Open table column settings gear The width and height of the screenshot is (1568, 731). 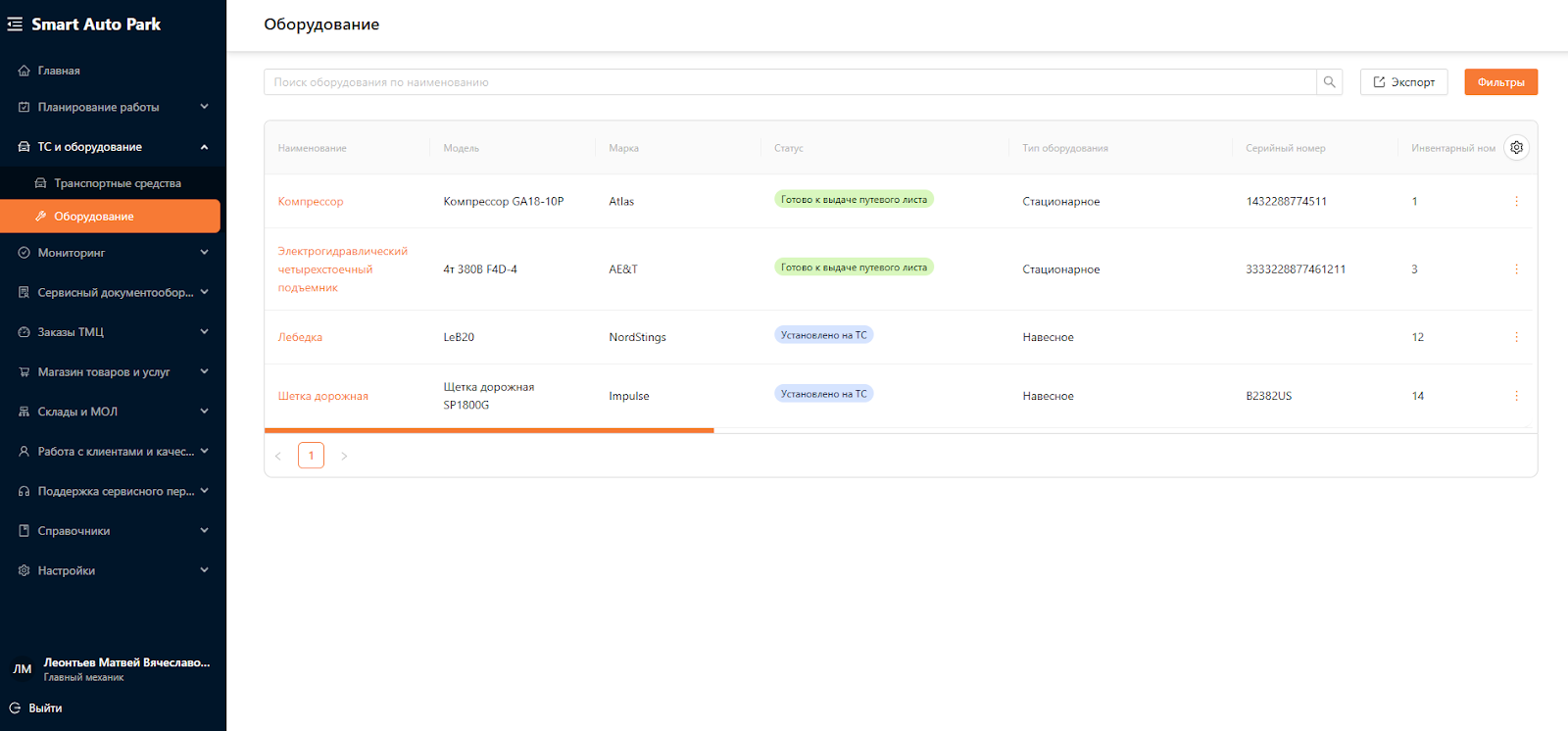[x=1516, y=148]
